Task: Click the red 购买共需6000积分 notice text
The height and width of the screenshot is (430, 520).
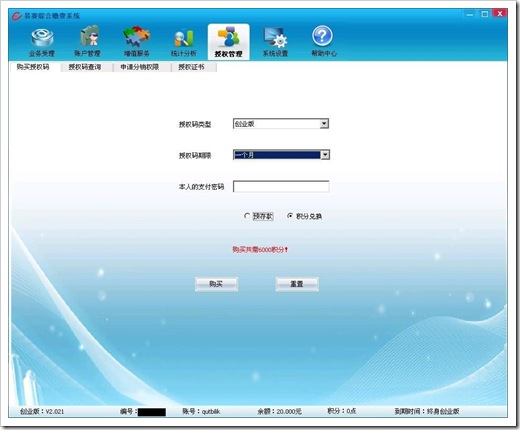Action: (x=260, y=249)
